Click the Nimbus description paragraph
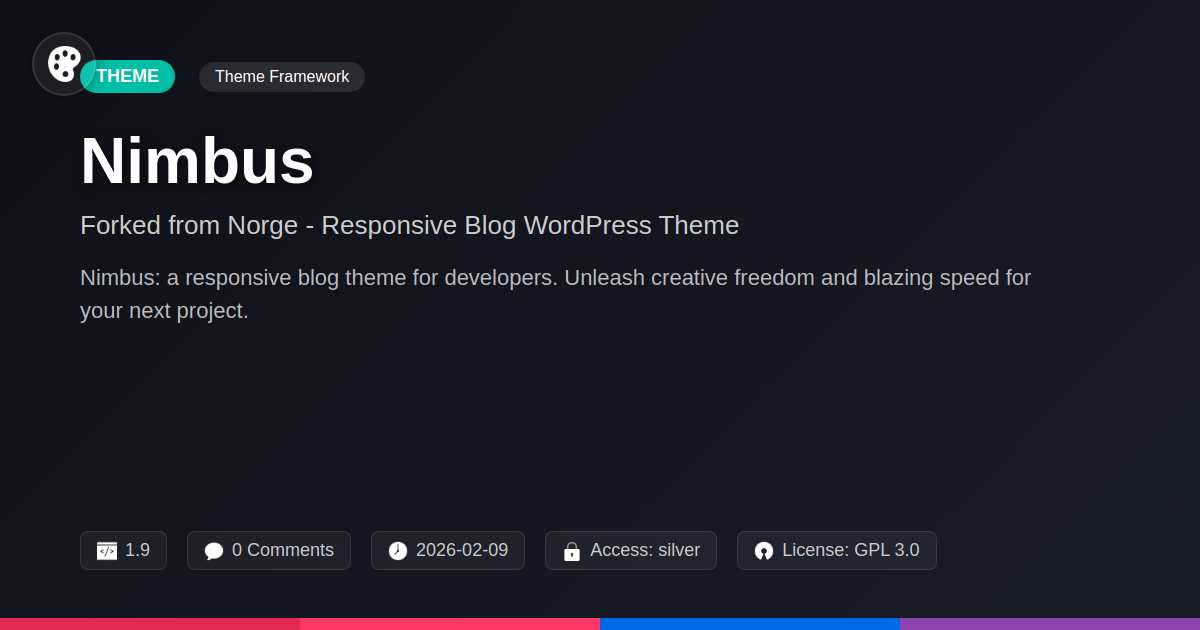 (555, 294)
